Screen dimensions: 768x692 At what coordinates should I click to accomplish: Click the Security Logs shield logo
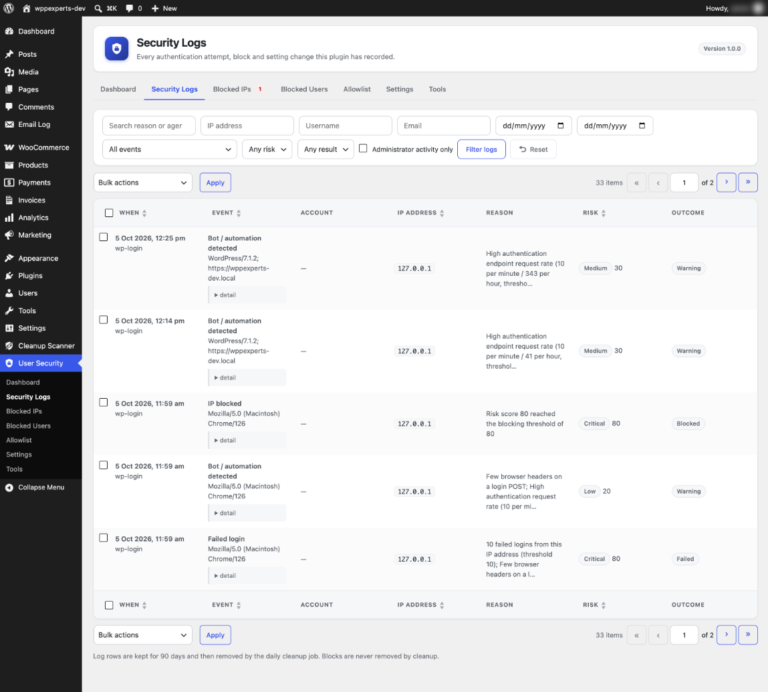click(x=117, y=48)
